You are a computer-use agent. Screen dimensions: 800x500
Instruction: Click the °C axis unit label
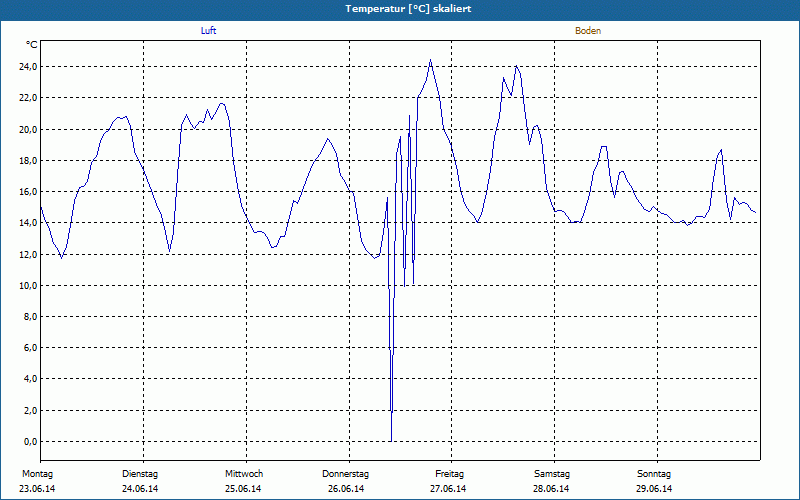click(32, 45)
